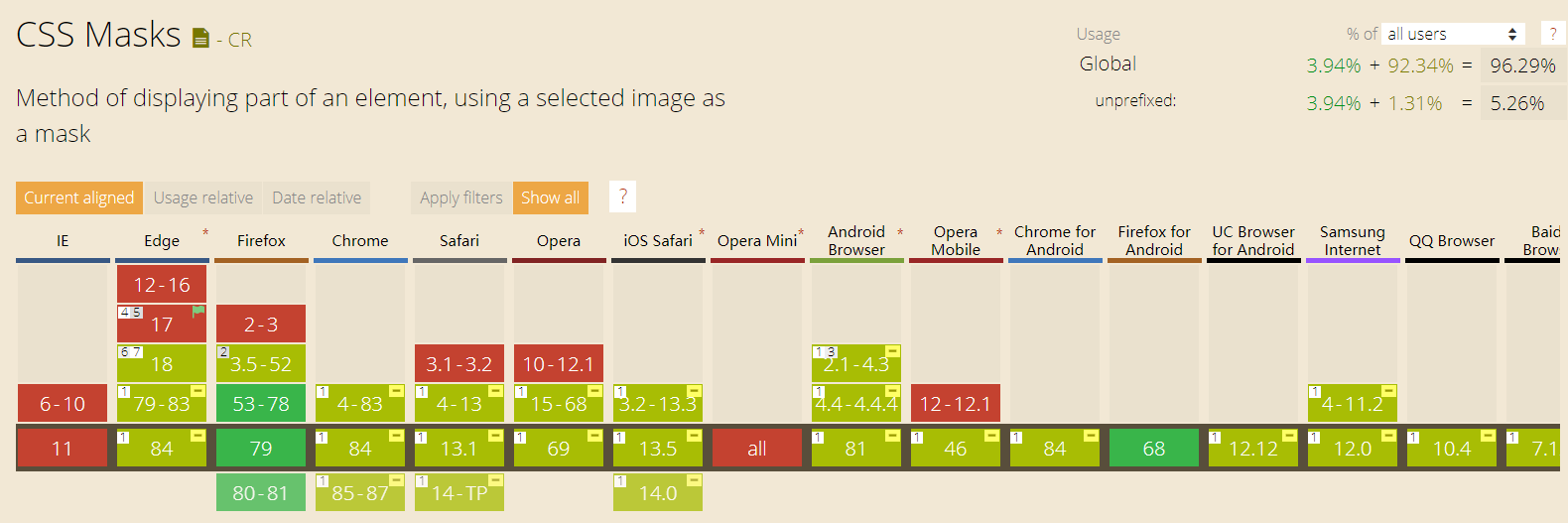This screenshot has width=1568, height=523.
Task: Click note marker 1 on Safari 13.1
Action: pyautogui.click(x=422, y=437)
